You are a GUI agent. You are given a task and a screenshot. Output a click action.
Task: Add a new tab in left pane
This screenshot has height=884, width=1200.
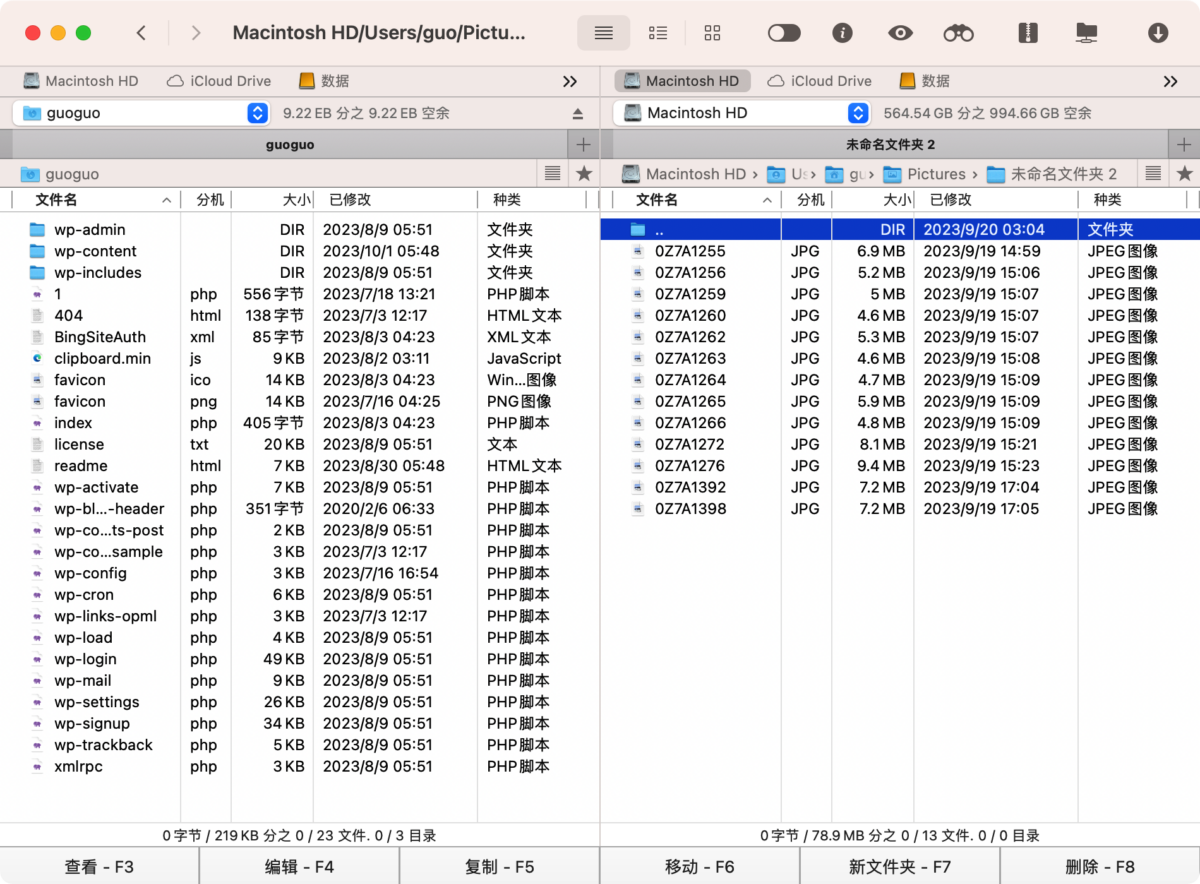(583, 145)
